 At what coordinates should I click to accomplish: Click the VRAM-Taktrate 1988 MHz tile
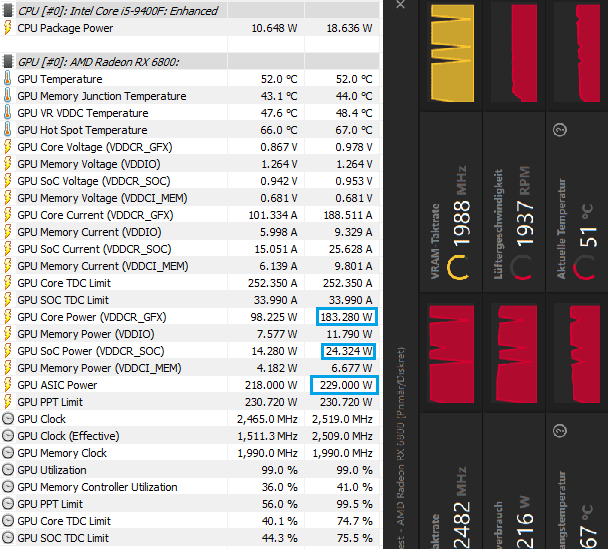point(451,202)
